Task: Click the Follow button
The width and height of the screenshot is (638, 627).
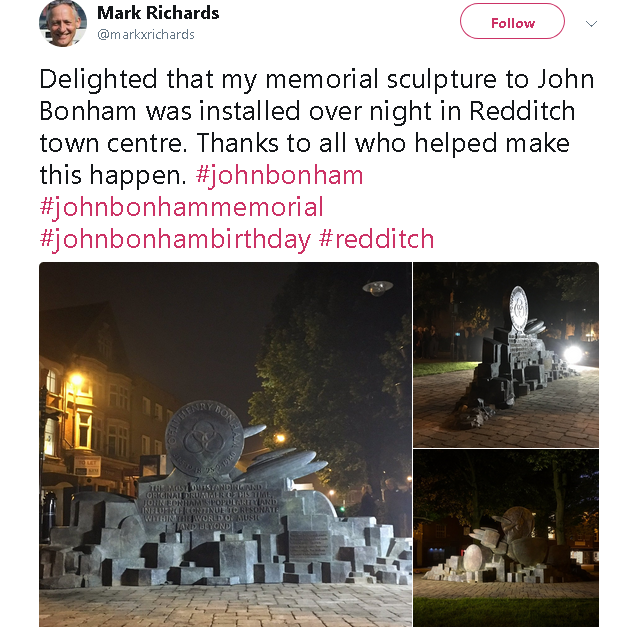Action: (x=512, y=21)
